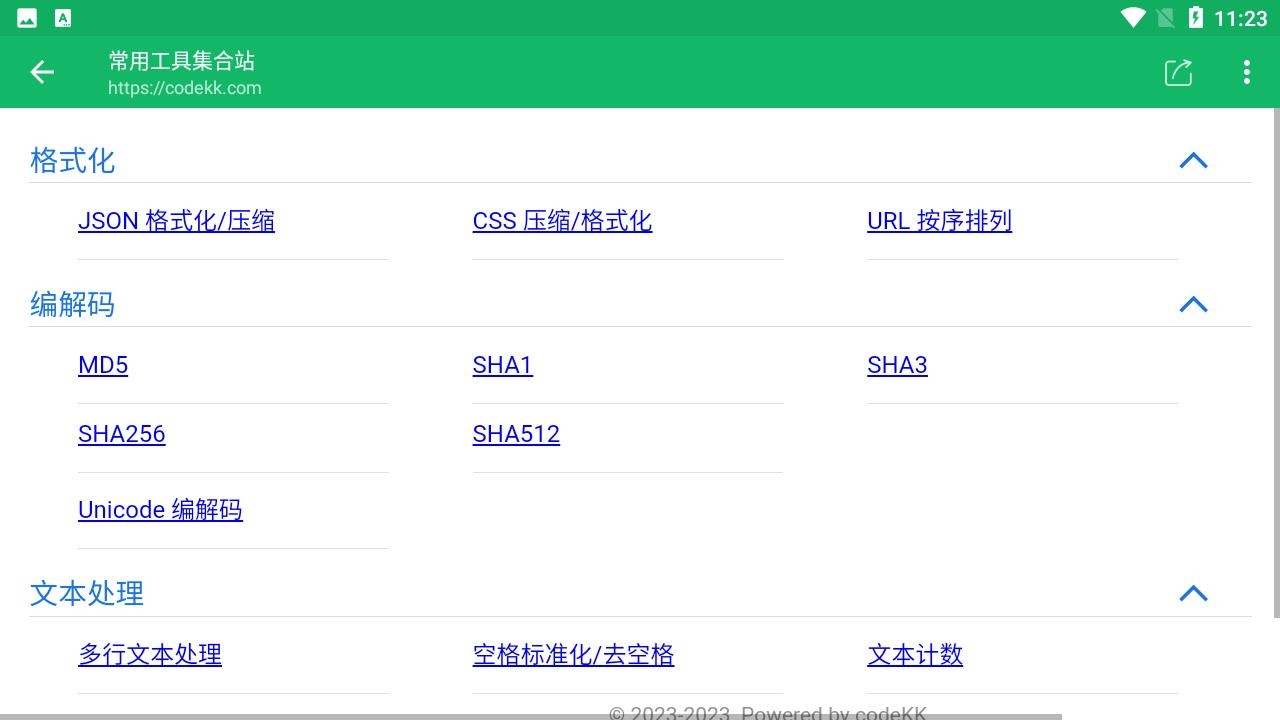The height and width of the screenshot is (720, 1280).
Task: Navigate back using the arrow icon
Action: point(41,72)
